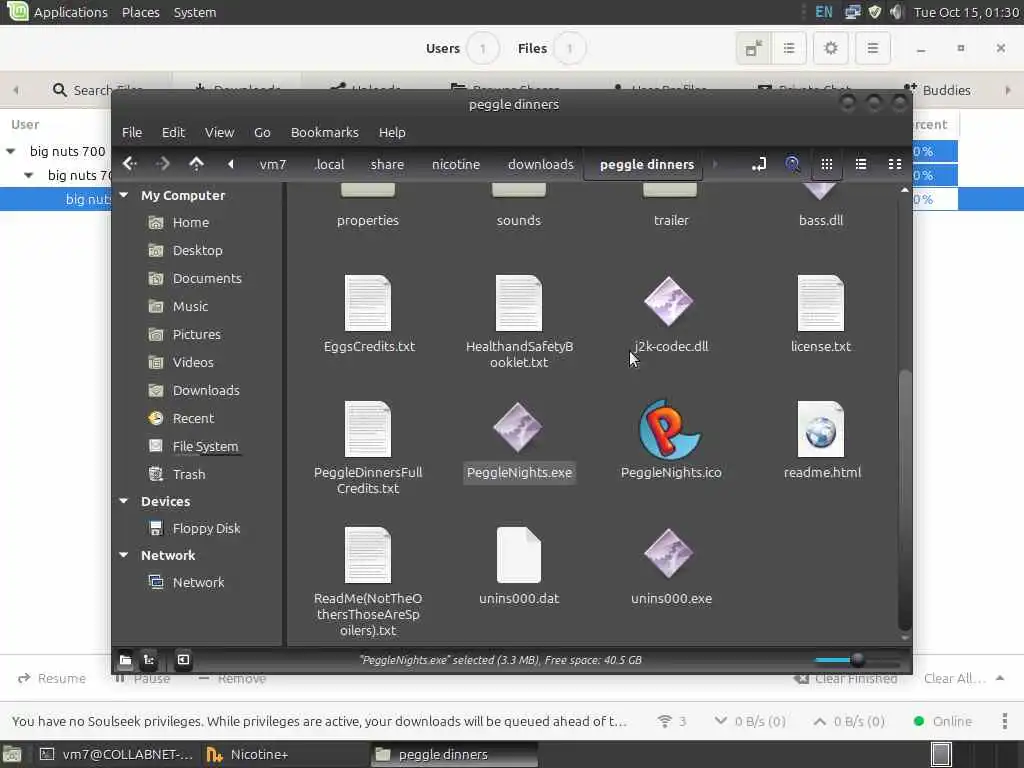Toggle the location entry mode icon

(x=758, y=164)
